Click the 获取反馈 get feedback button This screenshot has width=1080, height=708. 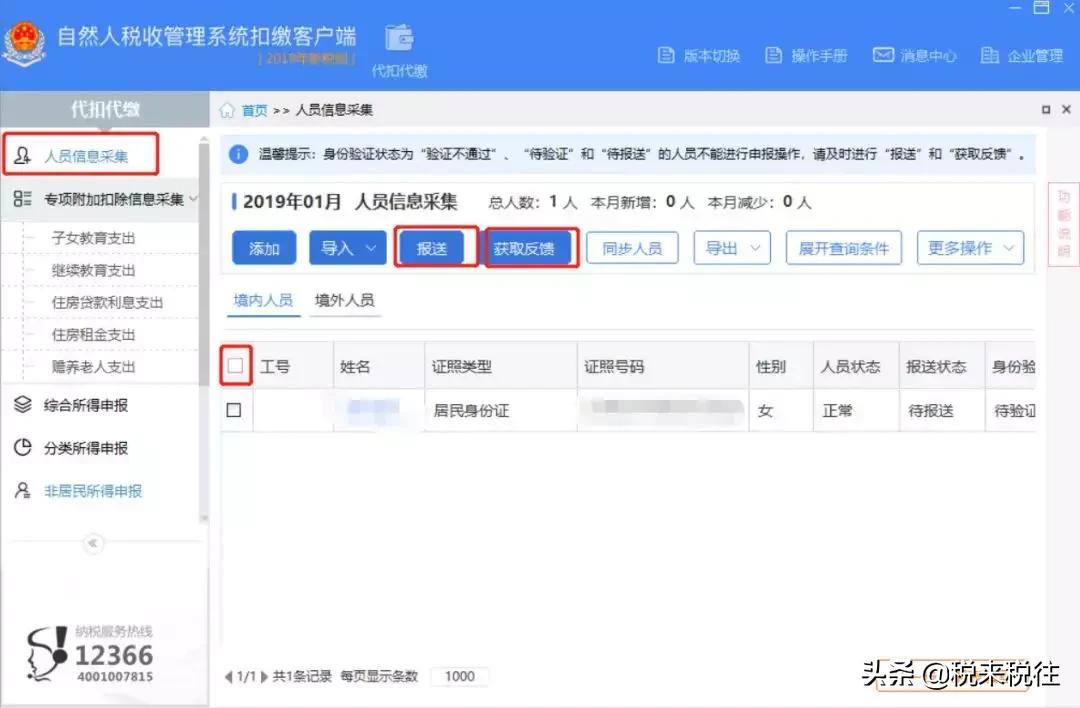point(530,247)
